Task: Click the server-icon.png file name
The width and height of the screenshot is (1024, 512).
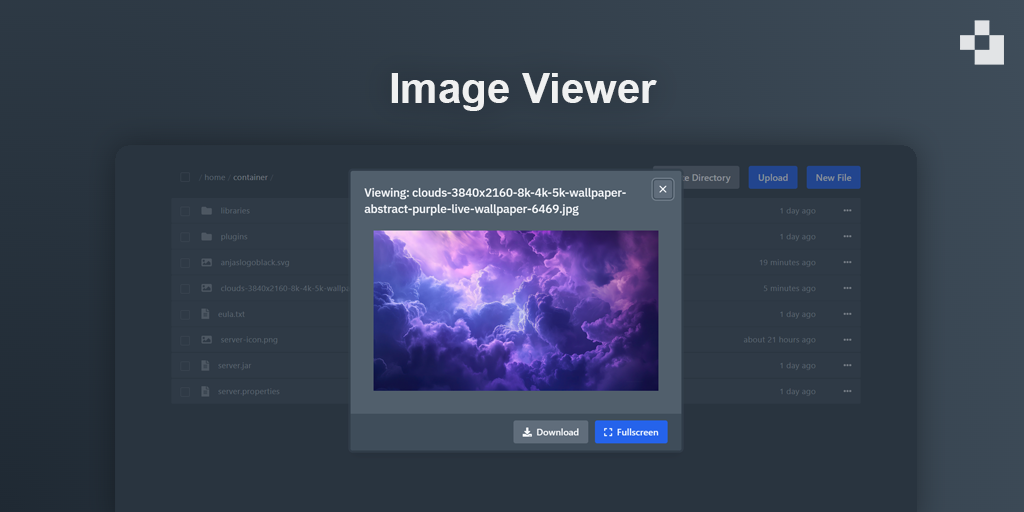Action: [249, 340]
